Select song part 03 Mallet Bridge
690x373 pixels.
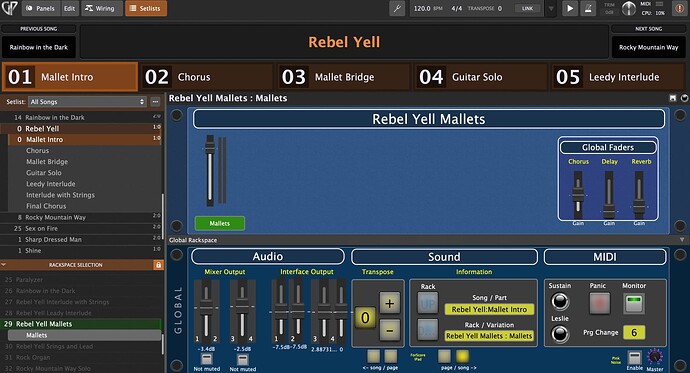[344, 77]
